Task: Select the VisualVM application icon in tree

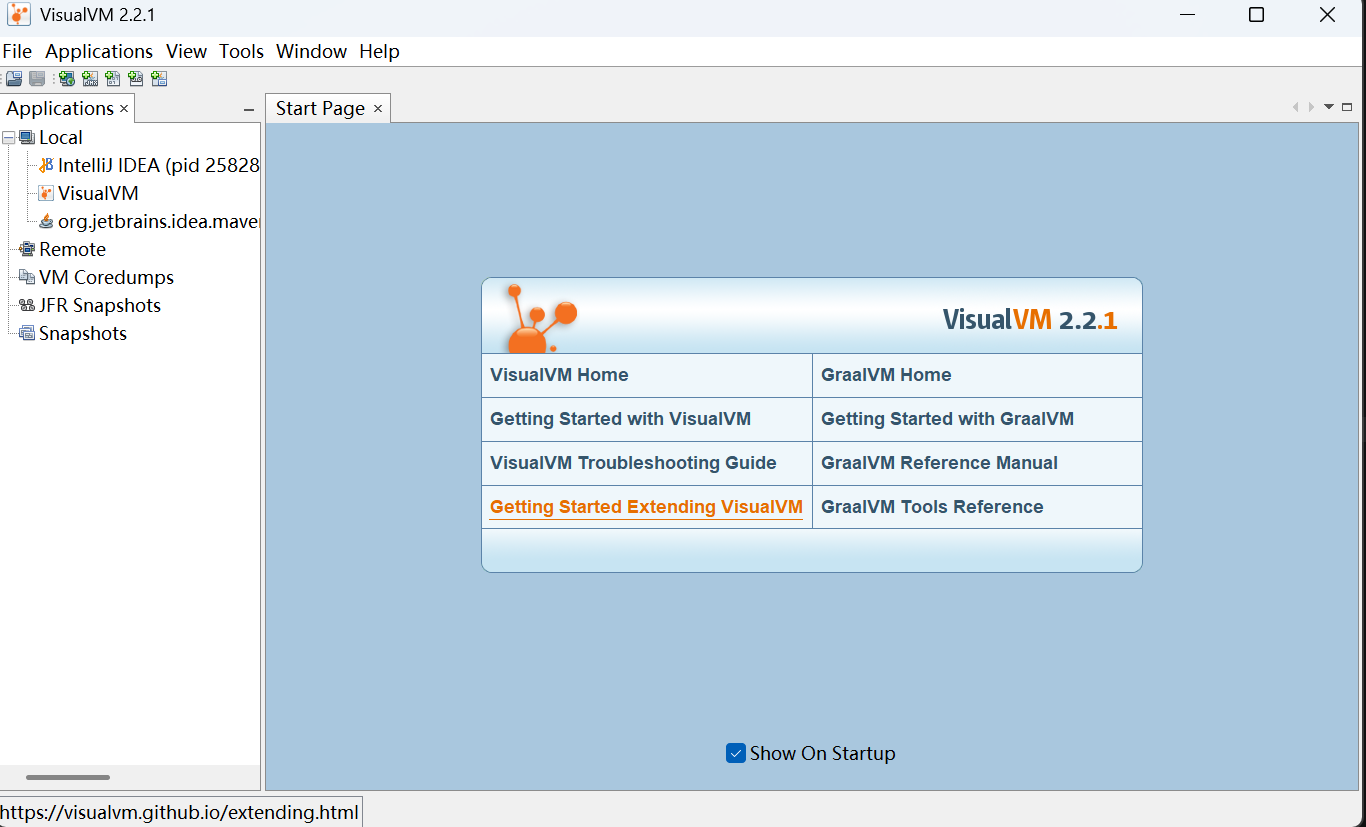Action: (x=46, y=194)
